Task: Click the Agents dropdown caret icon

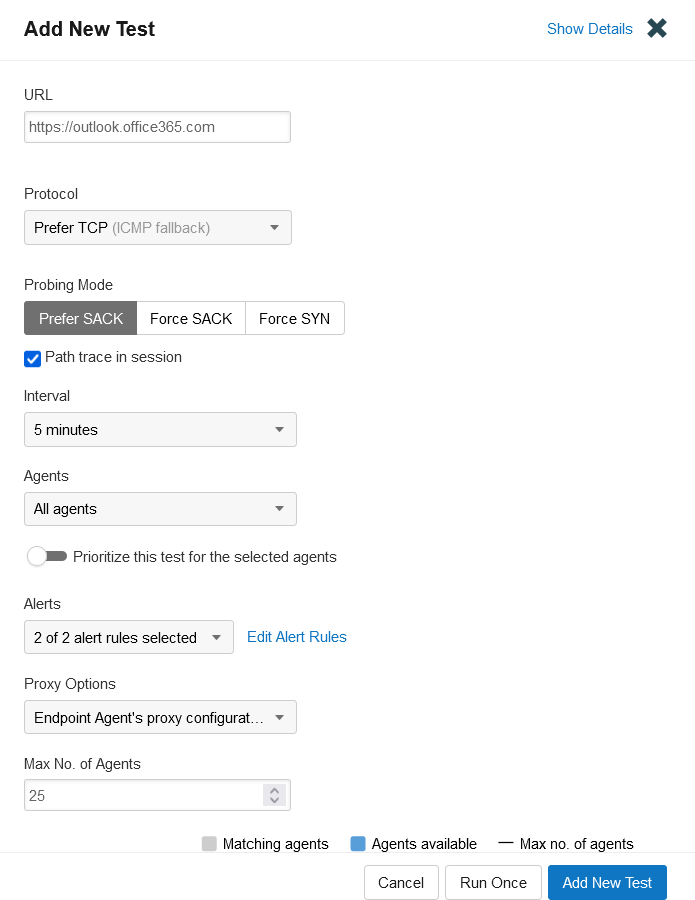Action: click(x=279, y=509)
